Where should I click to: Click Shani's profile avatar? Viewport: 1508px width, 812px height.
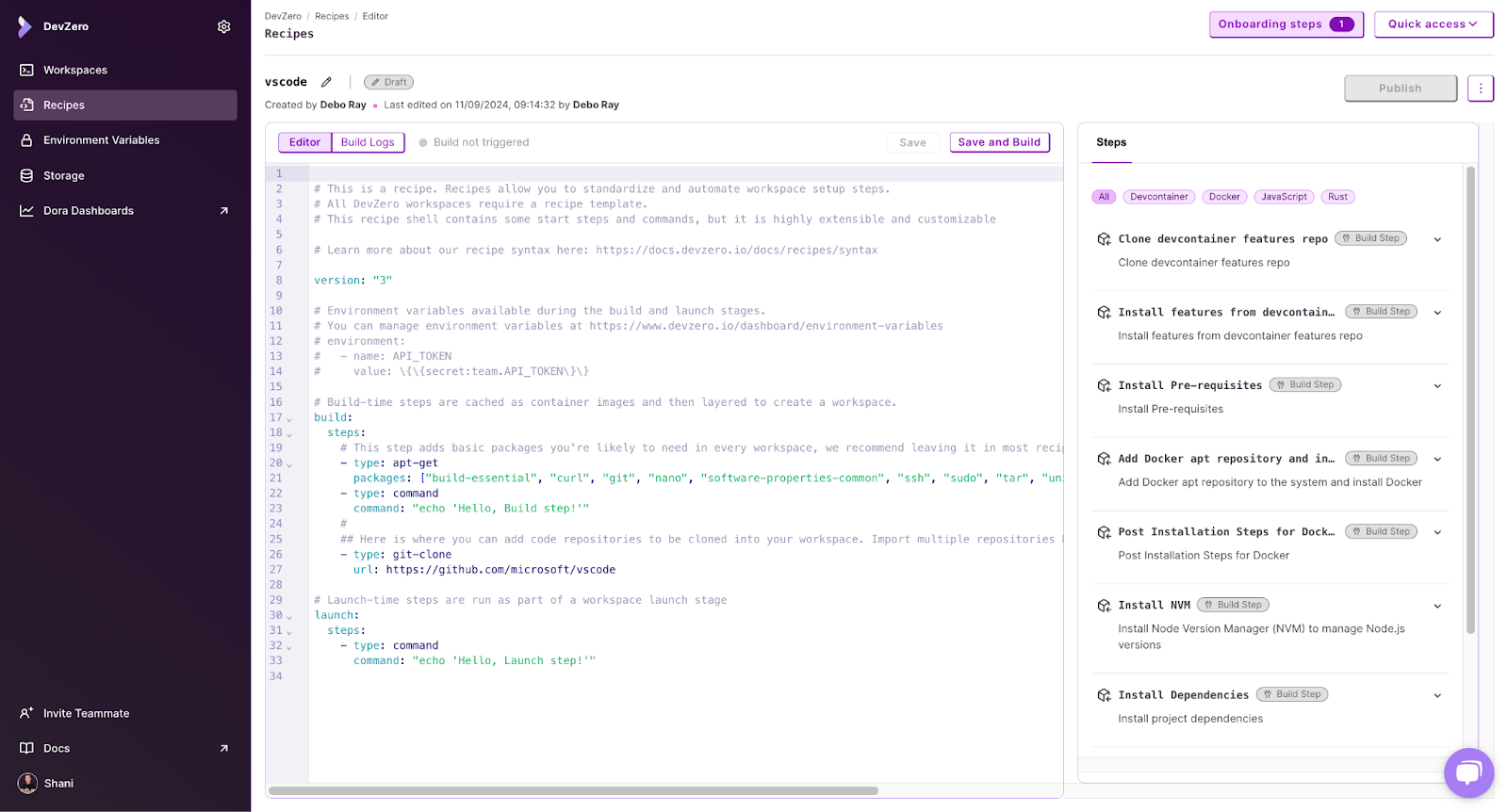pyautogui.click(x=27, y=783)
